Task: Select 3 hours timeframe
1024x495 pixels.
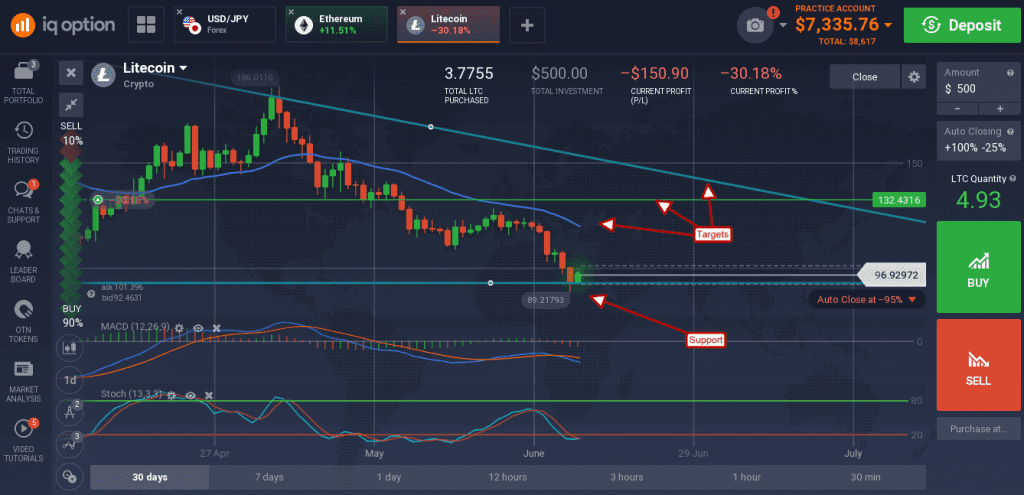Action: (627, 477)
